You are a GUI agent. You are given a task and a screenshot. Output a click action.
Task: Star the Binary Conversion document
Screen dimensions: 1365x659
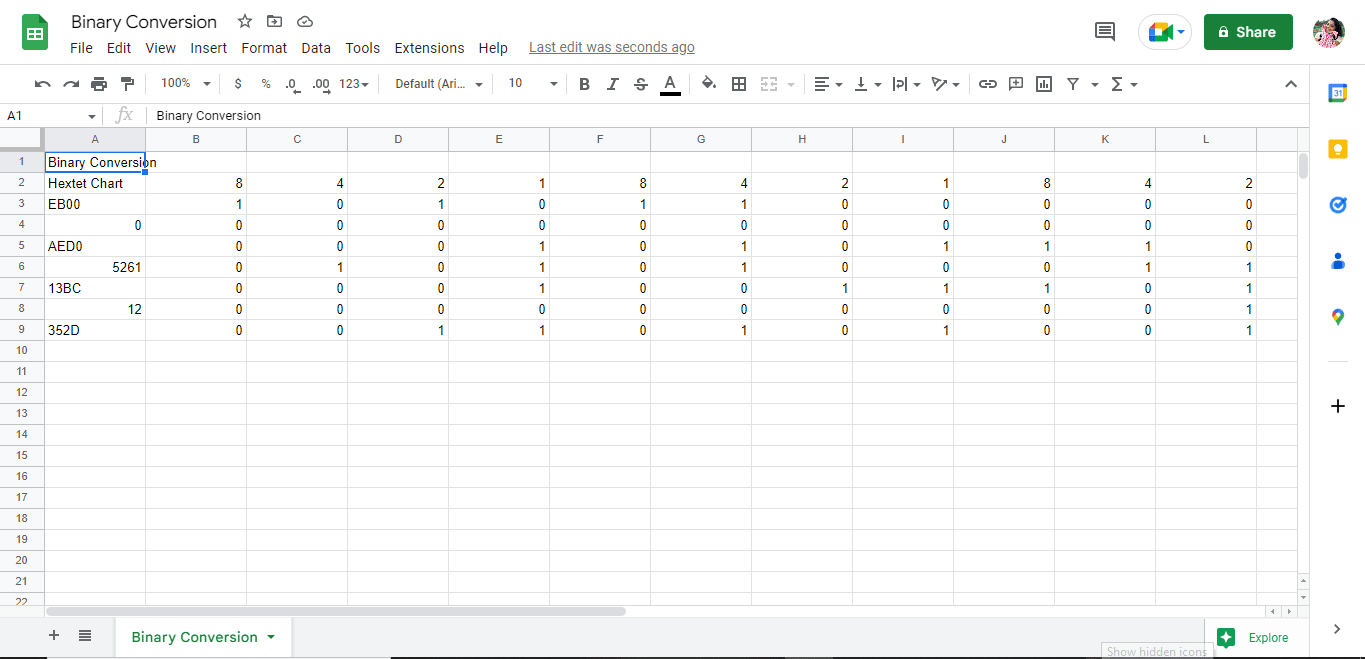point(245,21)
